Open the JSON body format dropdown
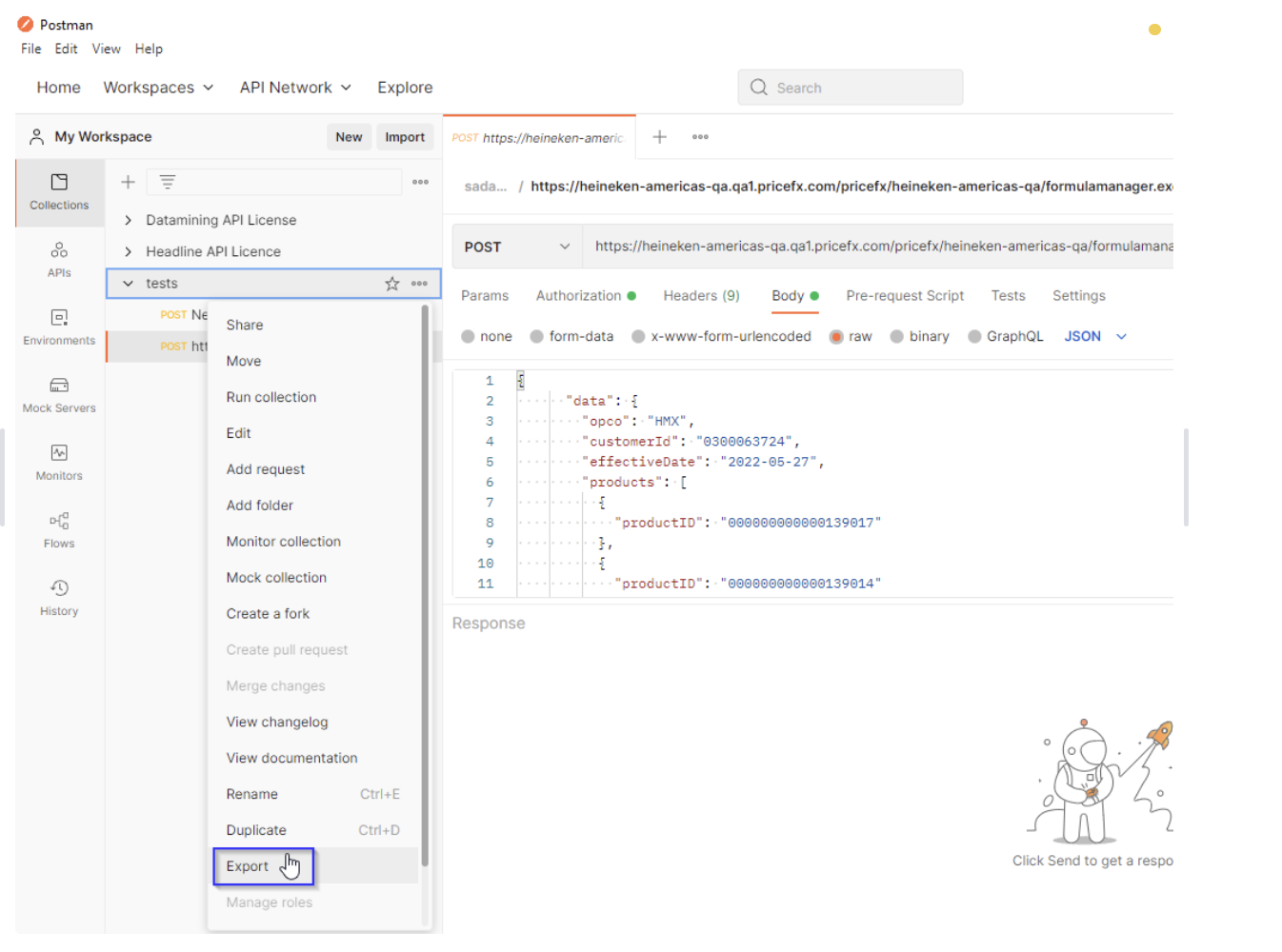1282x952 pixels. [x=1095, y=336]
